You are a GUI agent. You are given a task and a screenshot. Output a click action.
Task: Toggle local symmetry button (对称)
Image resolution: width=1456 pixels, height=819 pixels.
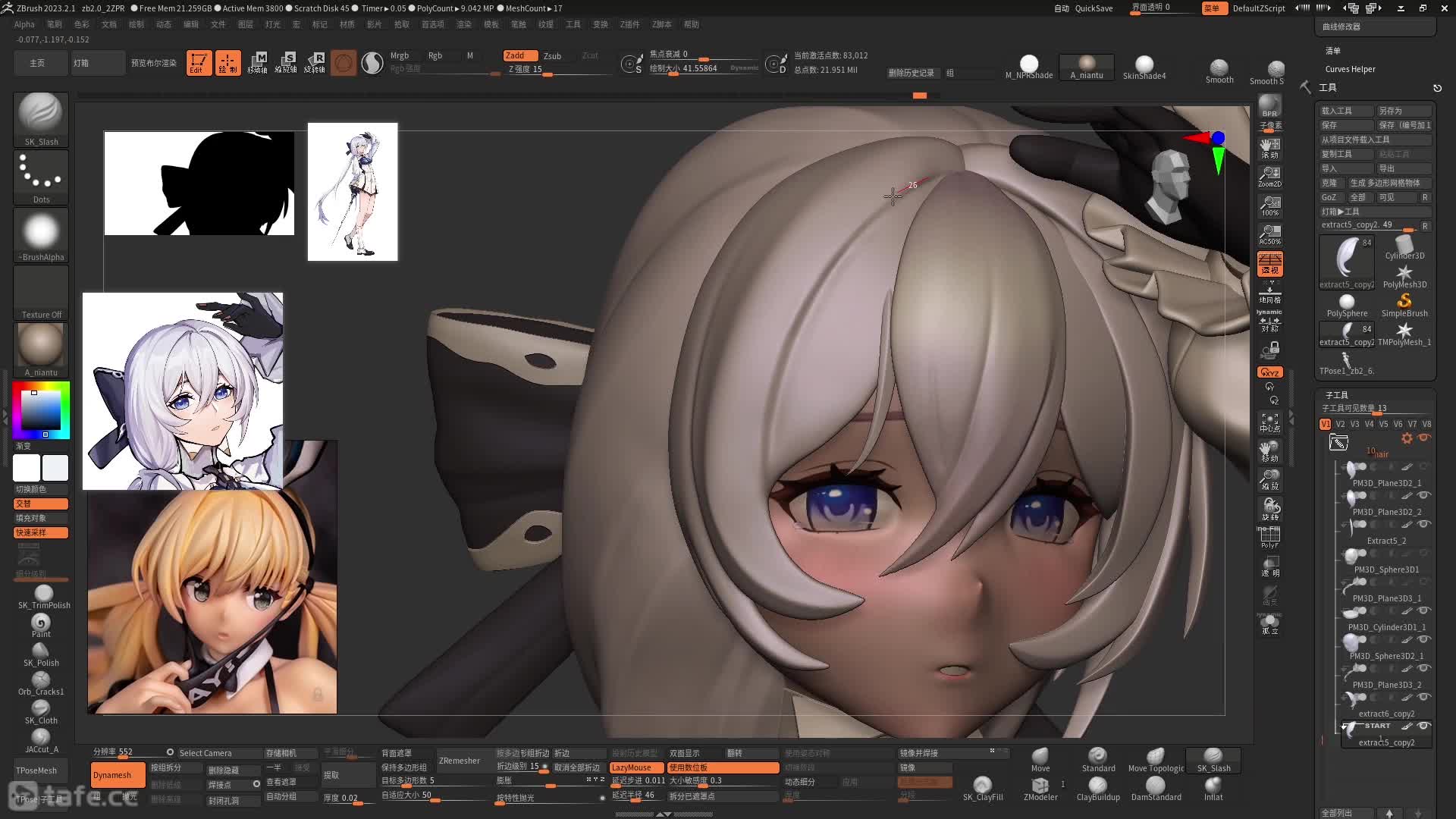[x=1270, y=322]
